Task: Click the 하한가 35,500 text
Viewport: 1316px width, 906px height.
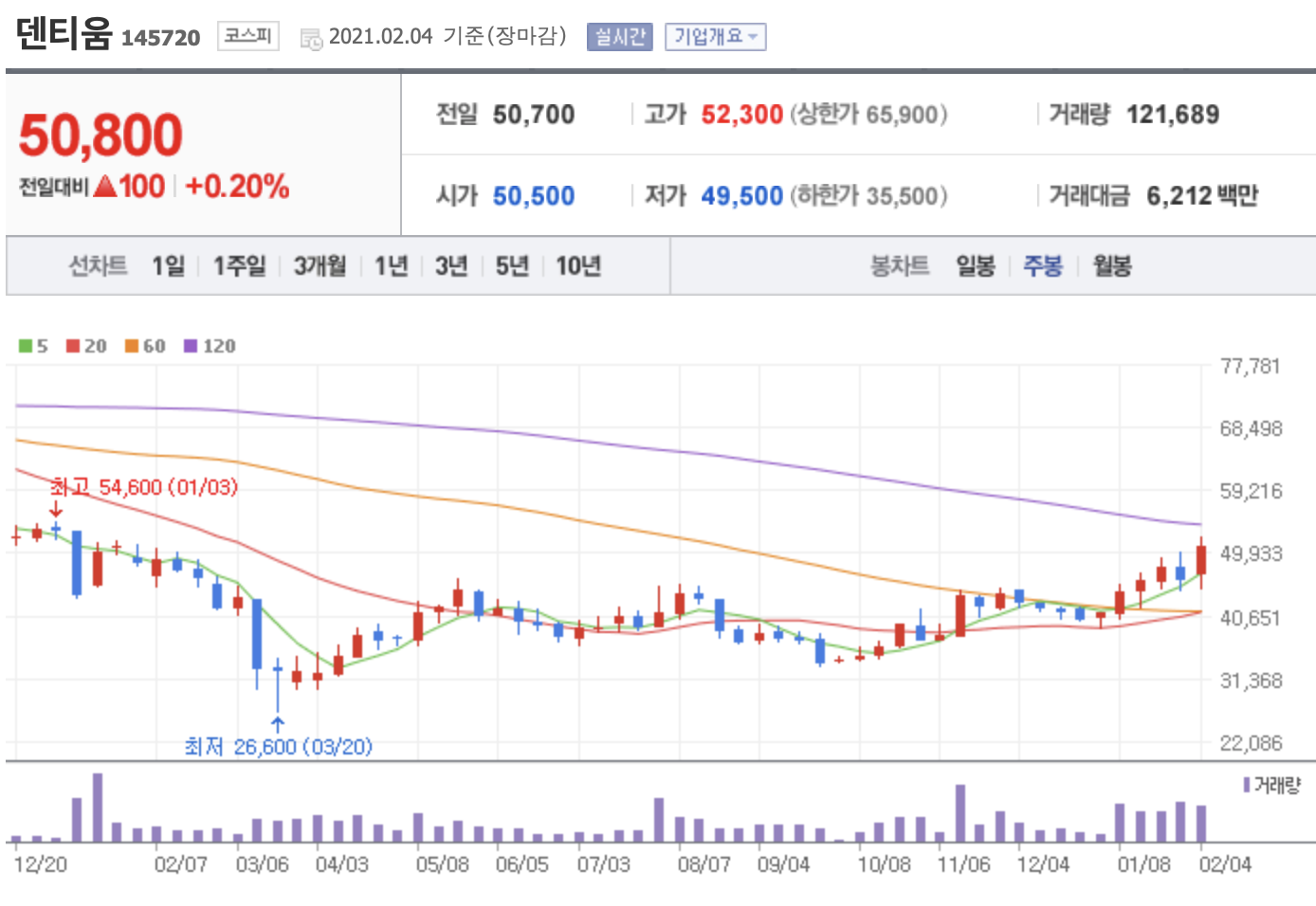Action: [868, 196]
